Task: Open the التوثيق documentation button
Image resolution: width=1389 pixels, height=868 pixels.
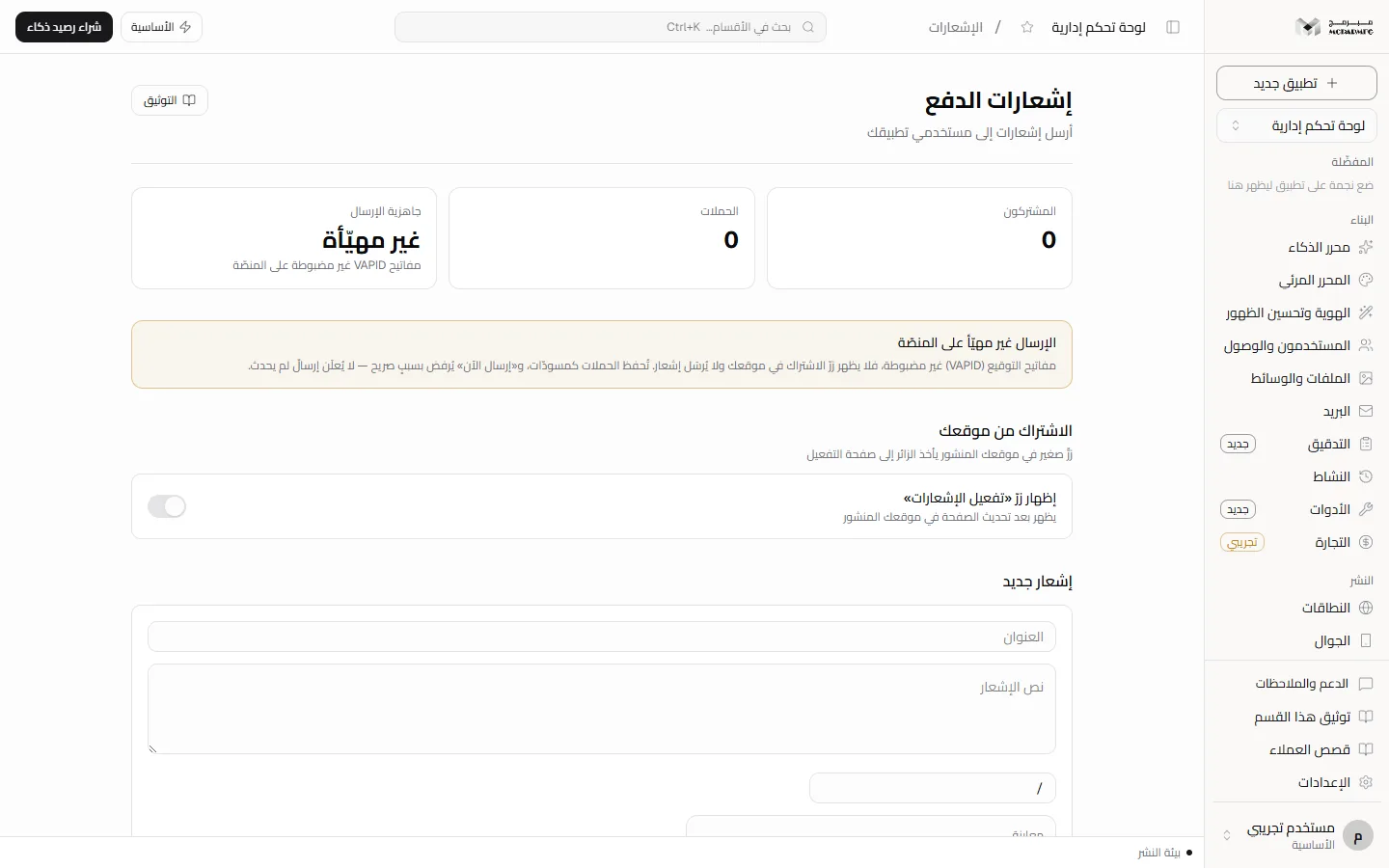Action: click(170, 100)
